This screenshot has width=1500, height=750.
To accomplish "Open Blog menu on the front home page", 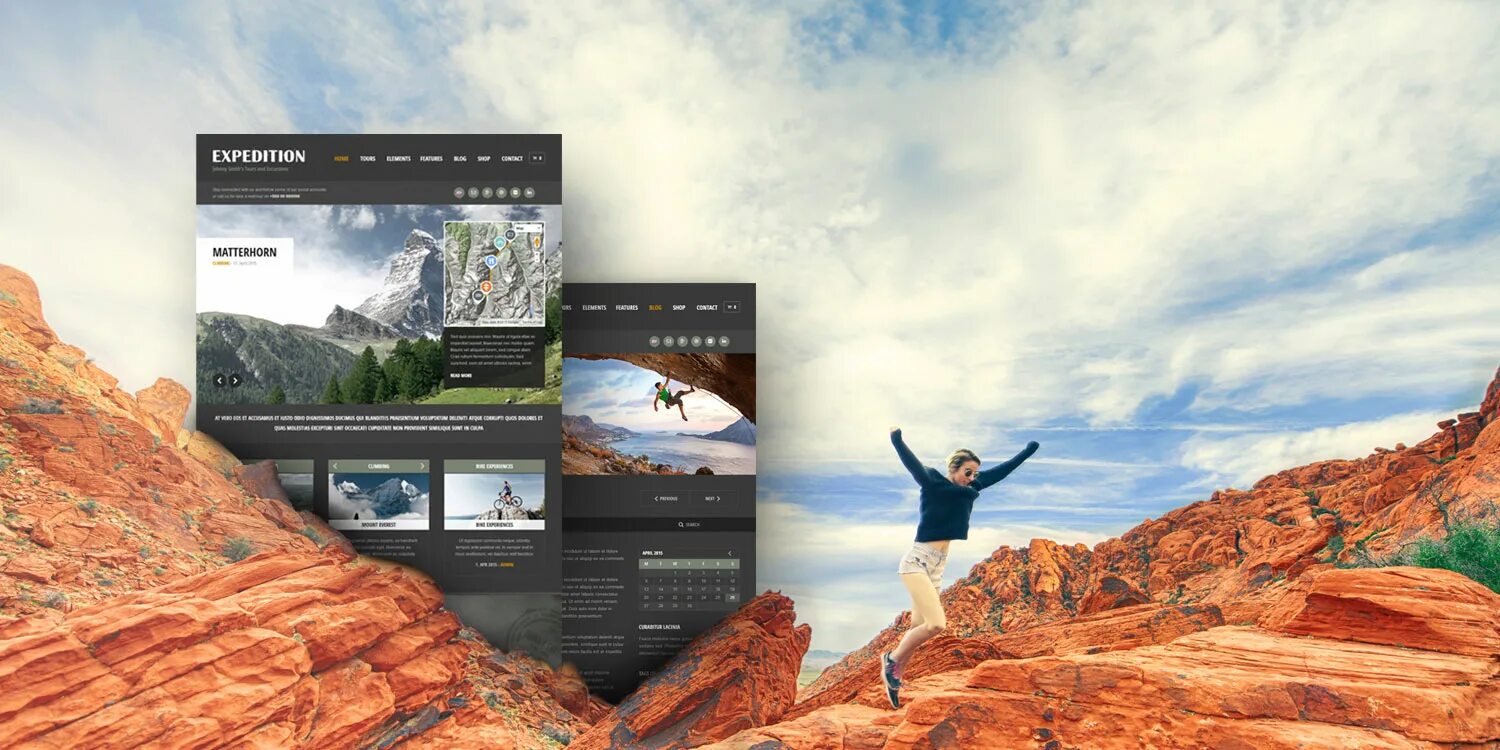I will [x=460, y=158].
